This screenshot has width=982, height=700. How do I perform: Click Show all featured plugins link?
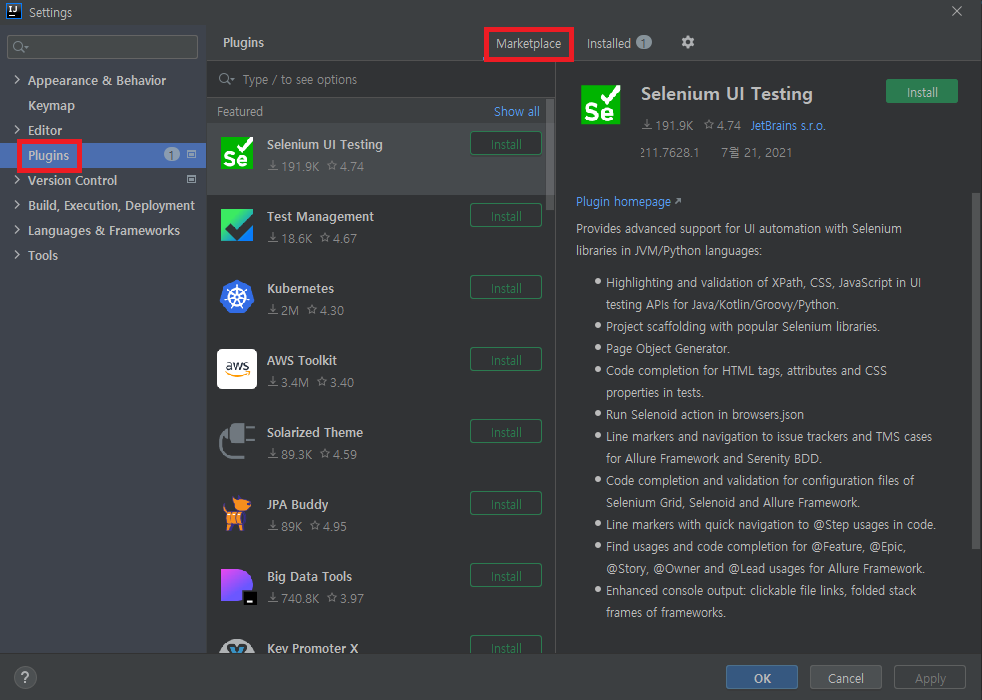pos(517,111)
